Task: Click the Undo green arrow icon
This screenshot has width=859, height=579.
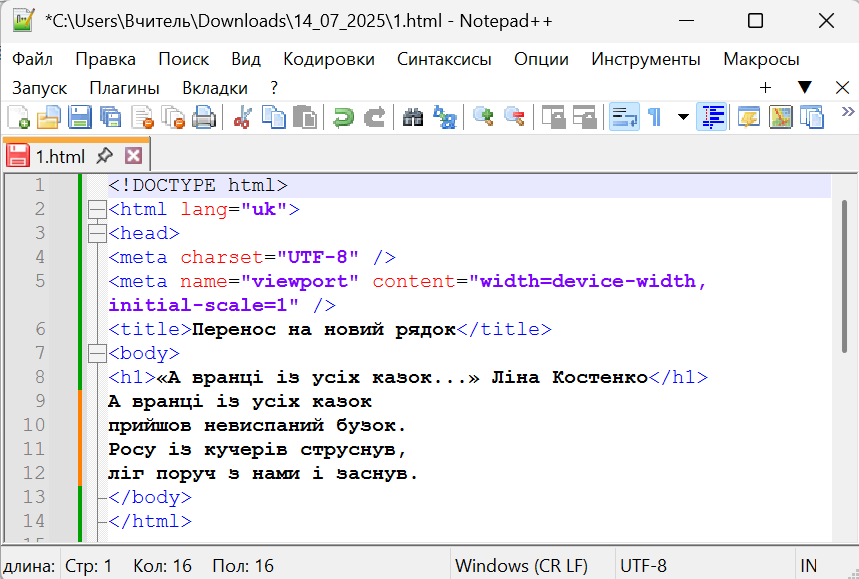Action: (x=343, y=117)
